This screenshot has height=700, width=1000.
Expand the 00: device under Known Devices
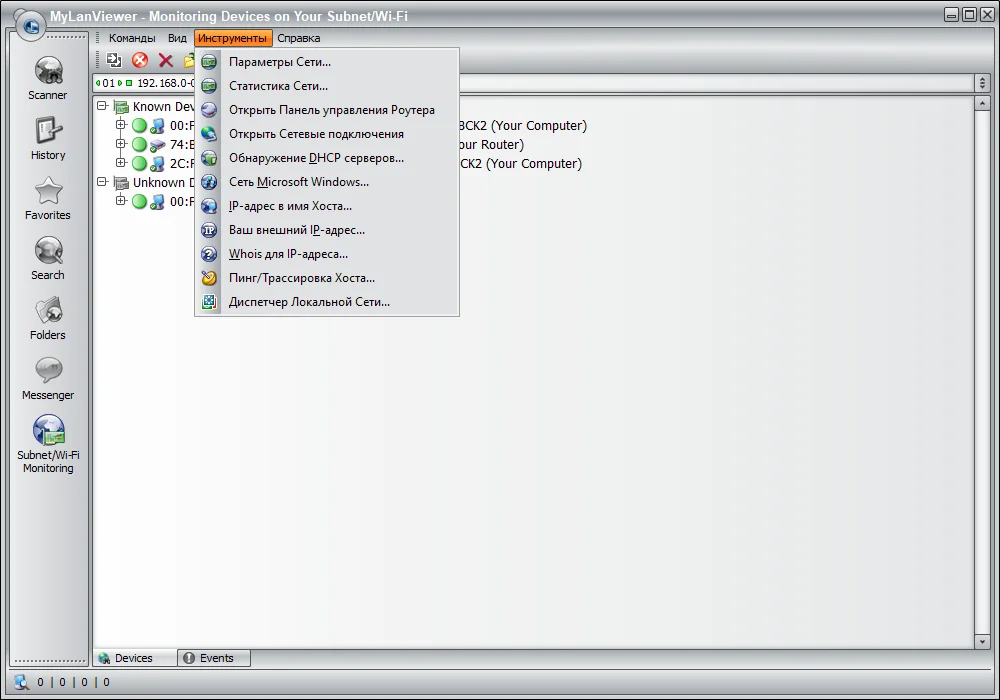121,124
